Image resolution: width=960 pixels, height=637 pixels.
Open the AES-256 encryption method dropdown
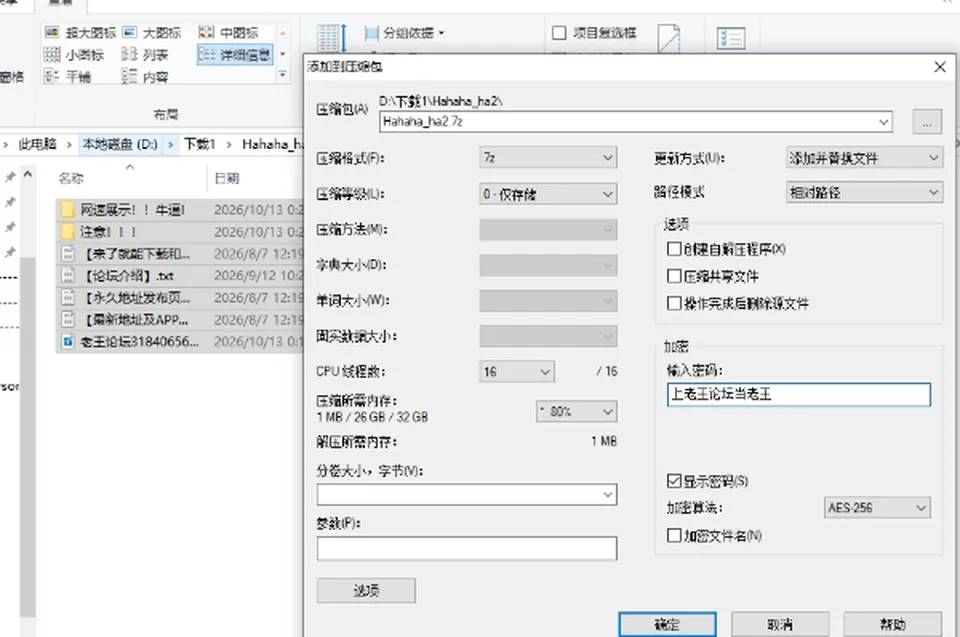[877, 508]
